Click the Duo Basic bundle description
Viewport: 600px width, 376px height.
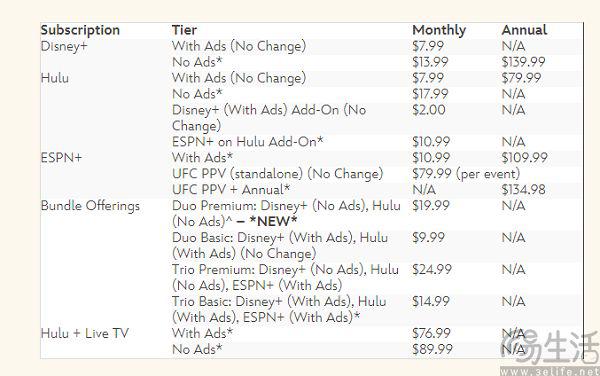point(280,246)
